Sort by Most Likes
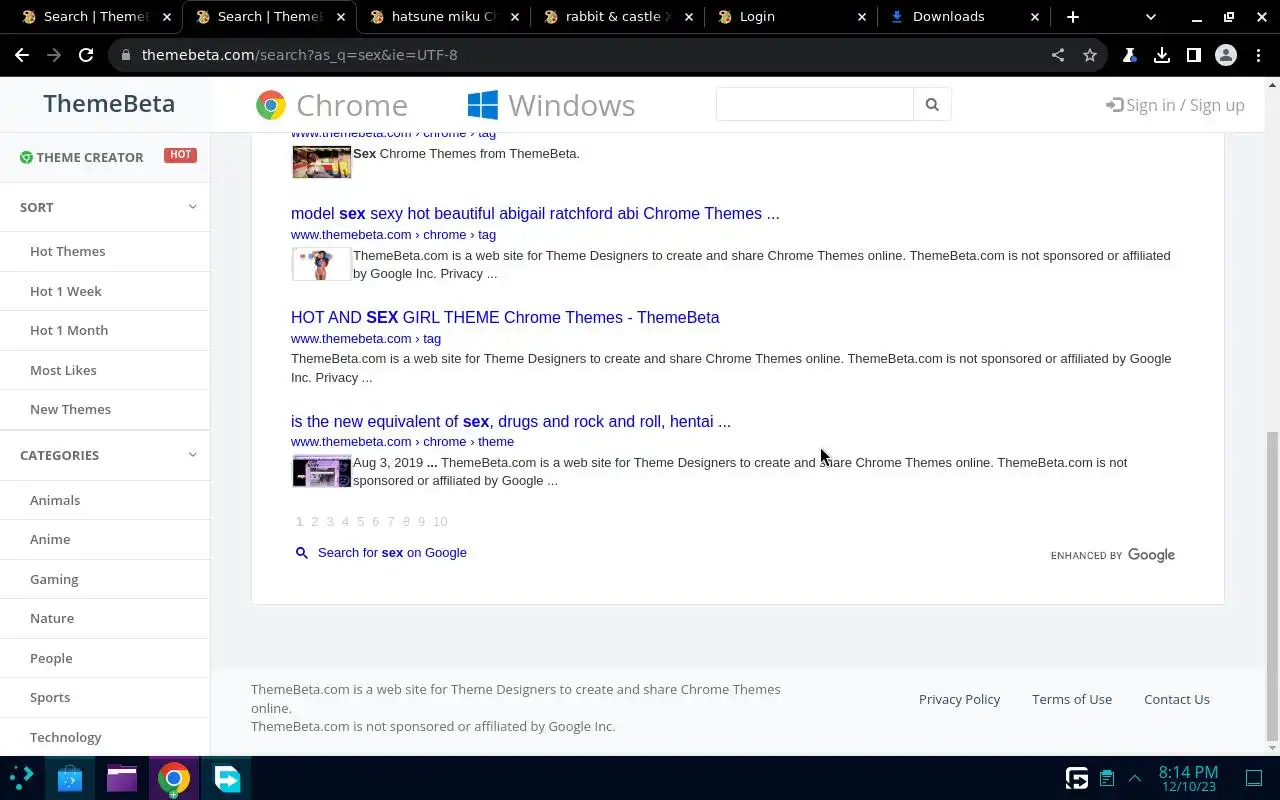Screen dimensions: 1280x800 coord(63,370)
